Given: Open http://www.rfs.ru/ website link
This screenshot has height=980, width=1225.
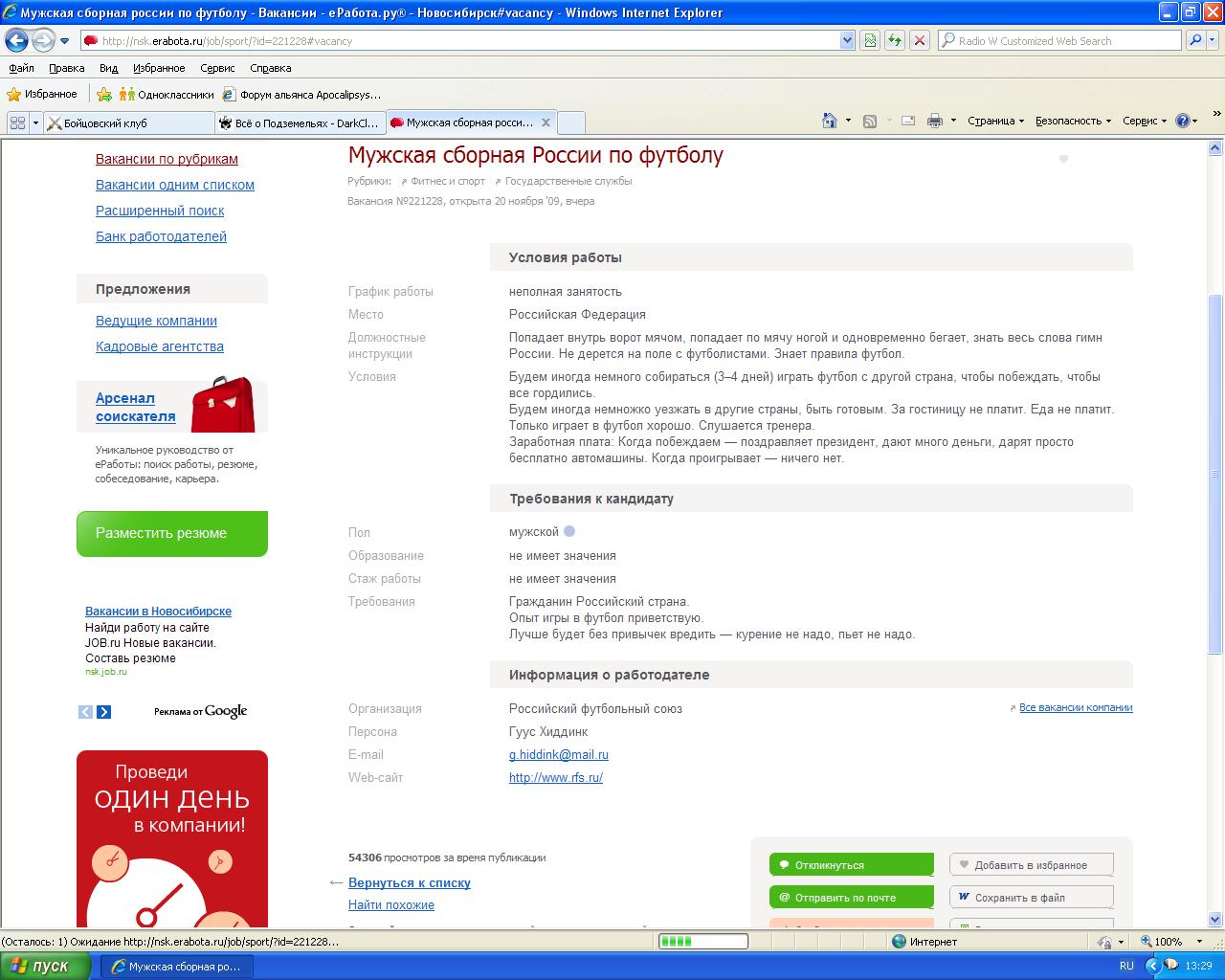Looking at the screenshot, I should tap(556, 777).
